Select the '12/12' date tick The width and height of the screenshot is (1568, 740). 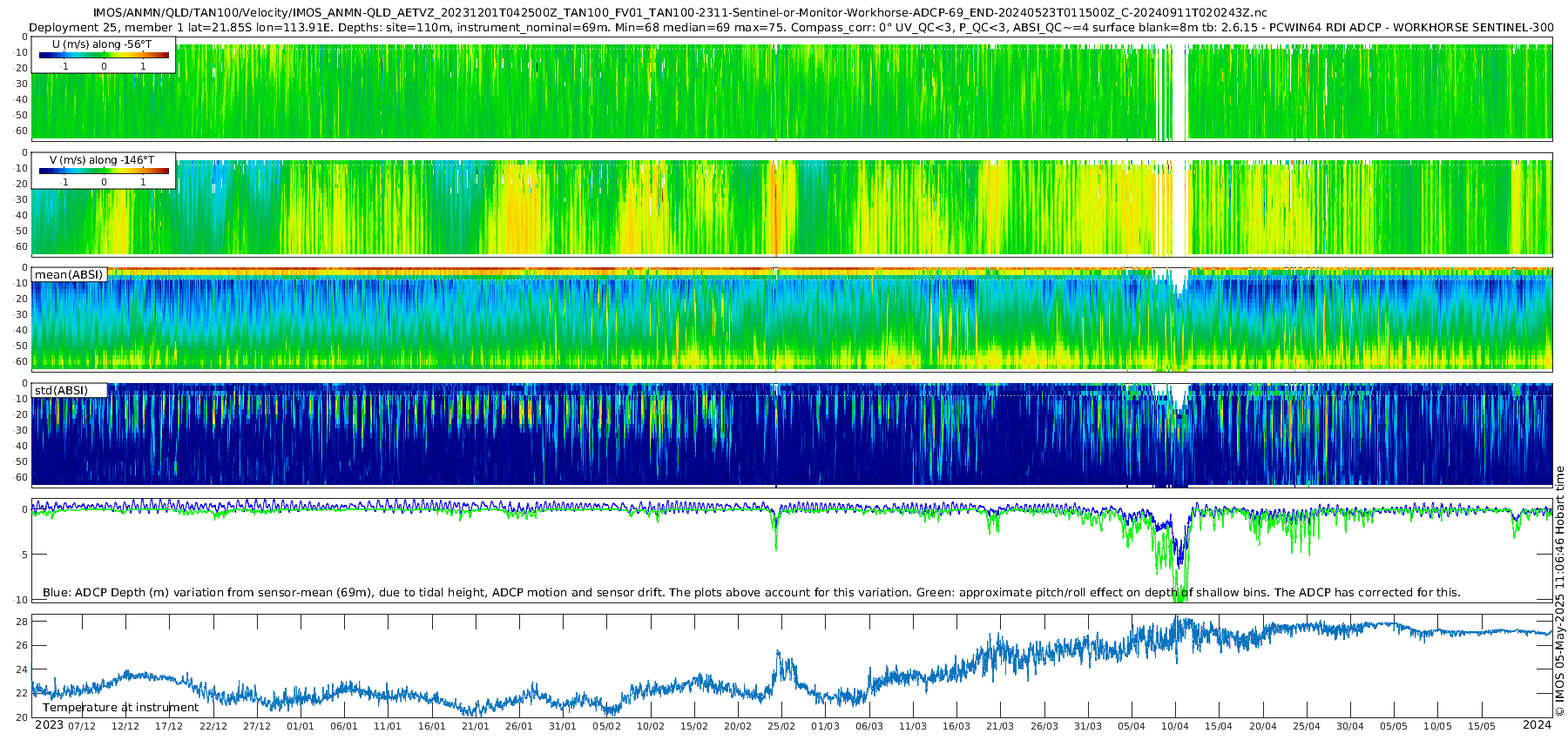(x=125, y=727)
